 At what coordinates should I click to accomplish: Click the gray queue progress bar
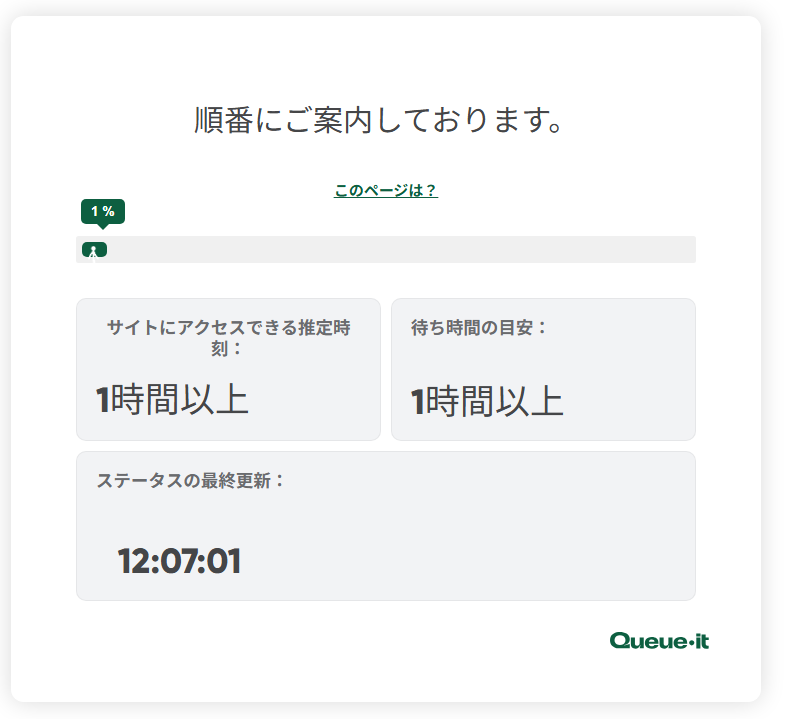point(385,249)
